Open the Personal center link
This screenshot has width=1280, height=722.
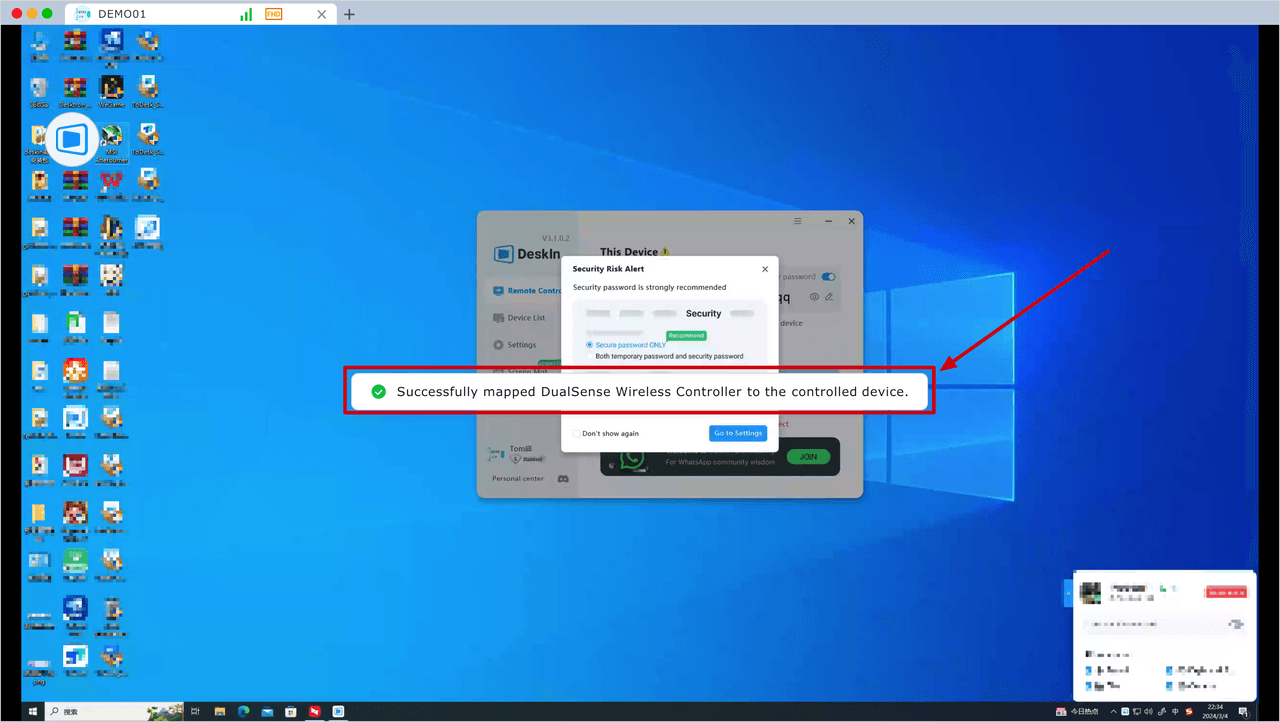(518, 479)
